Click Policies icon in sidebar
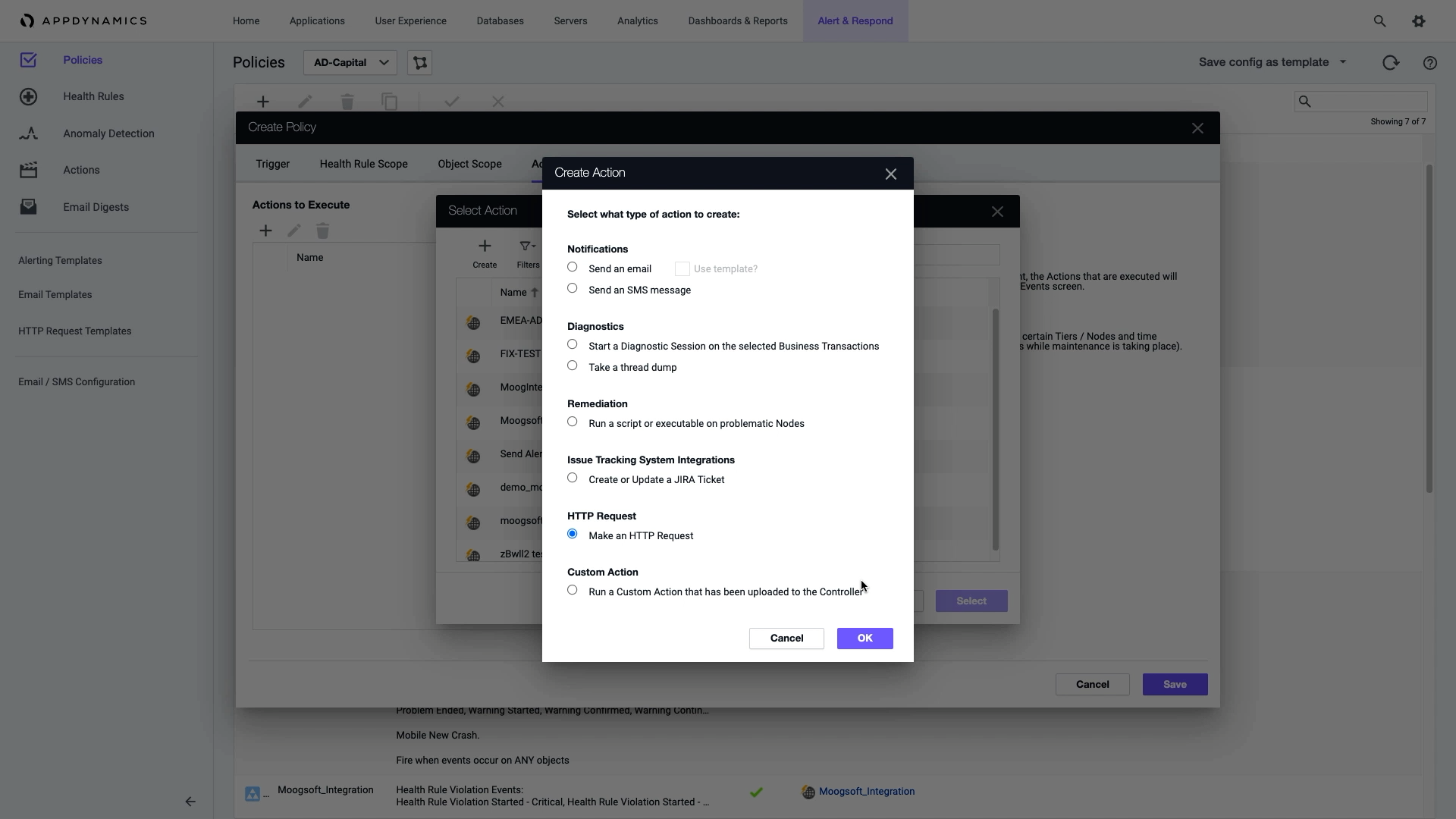This screenshot has height=819, width=1456. click(28, 60)
